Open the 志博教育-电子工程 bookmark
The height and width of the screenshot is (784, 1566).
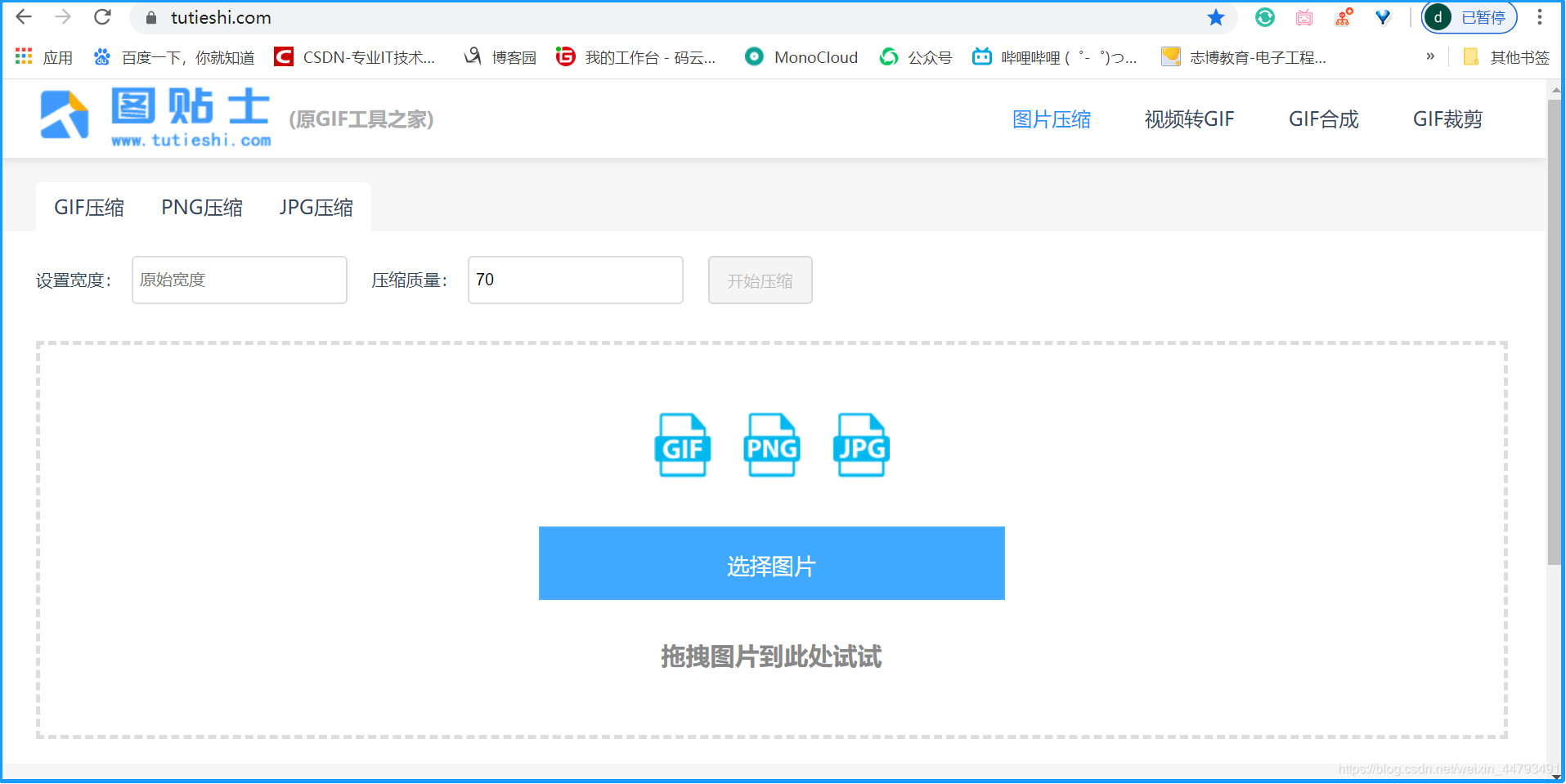[1244, 57]
